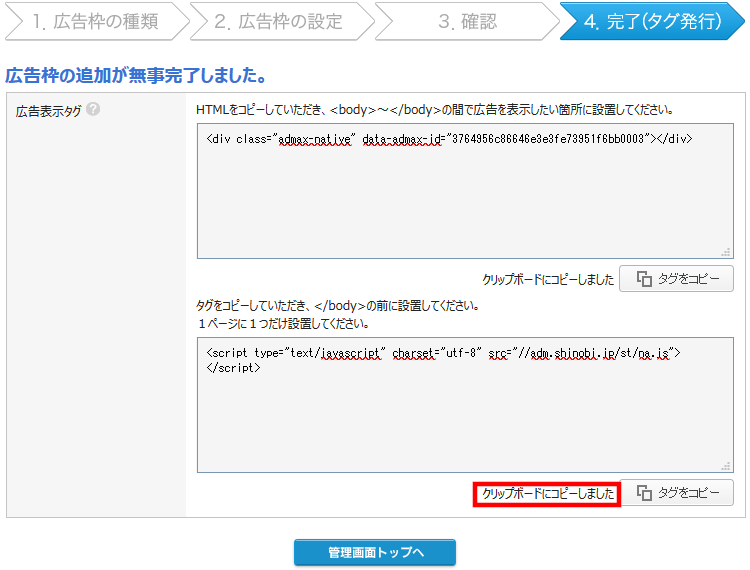Click inside the script tag textarea
The height and width of the screenshot is (570, 750).
[x=465, y=405]
